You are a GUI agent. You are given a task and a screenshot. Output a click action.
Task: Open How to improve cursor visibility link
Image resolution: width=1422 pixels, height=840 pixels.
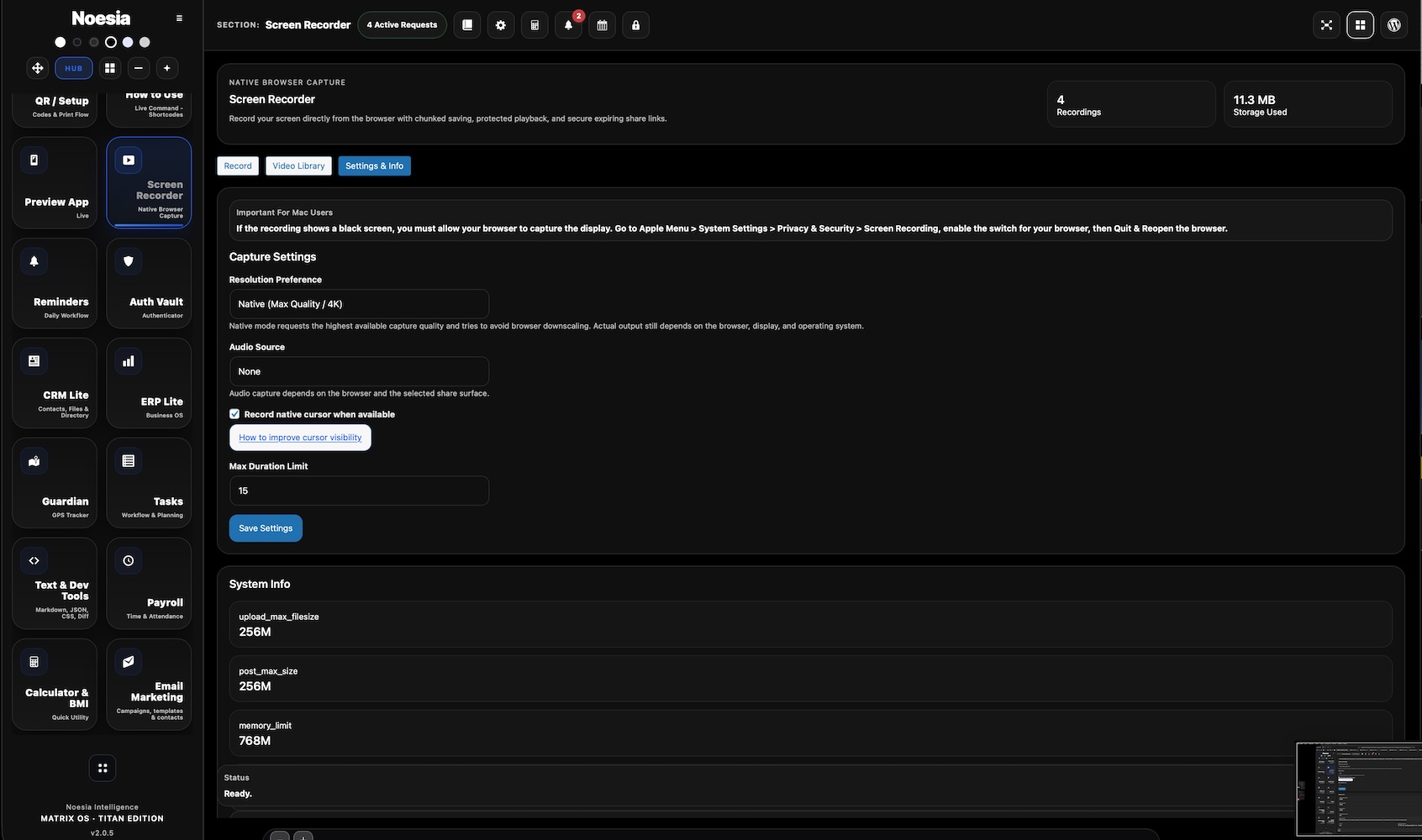300,438
